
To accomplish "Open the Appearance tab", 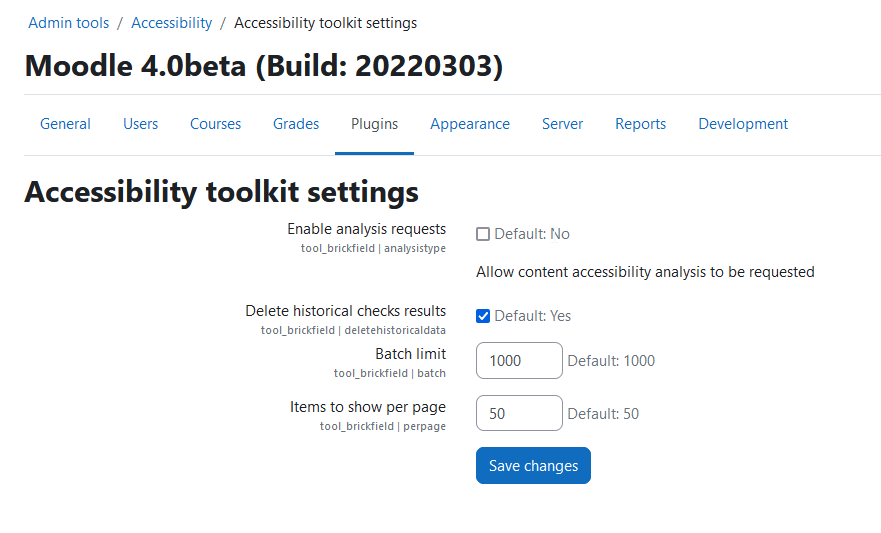I will (470, 124).
